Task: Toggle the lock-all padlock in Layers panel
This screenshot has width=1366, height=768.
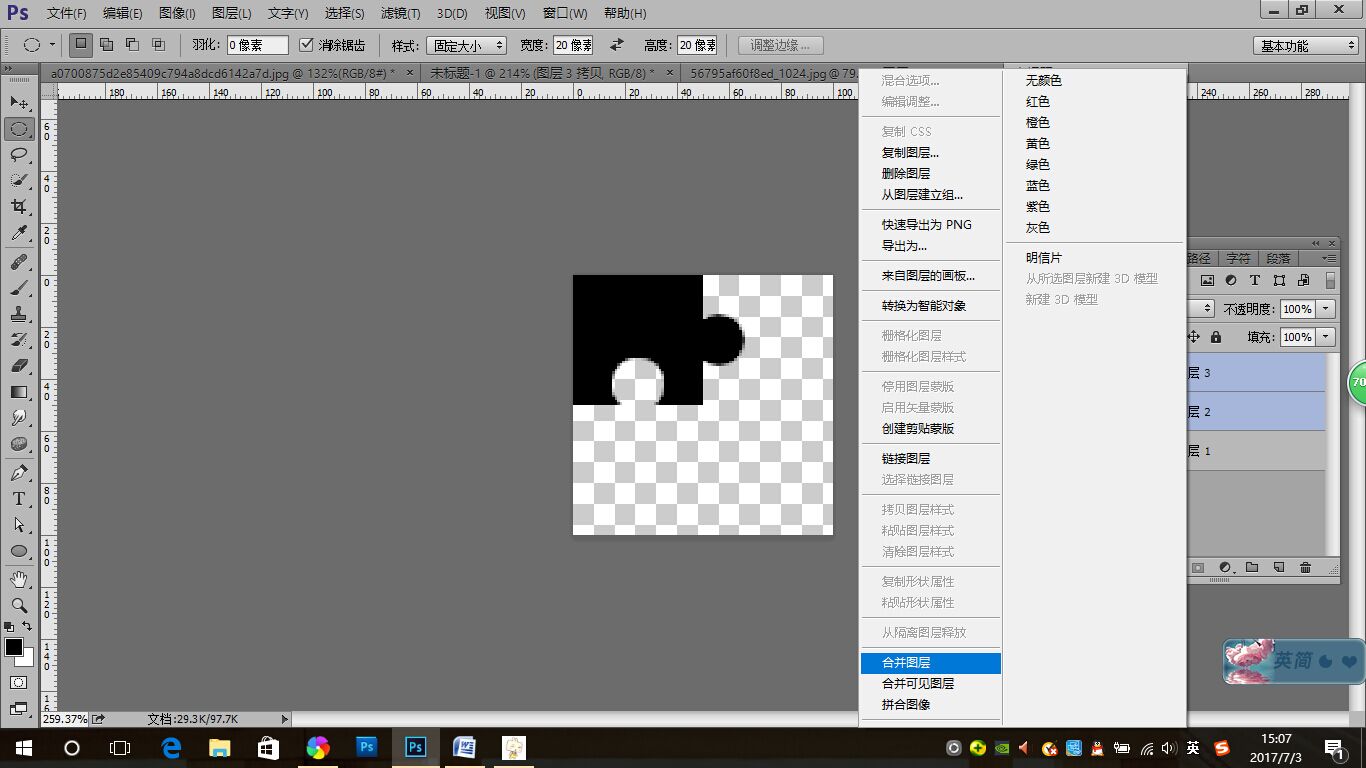Action: coord(1216,337)
